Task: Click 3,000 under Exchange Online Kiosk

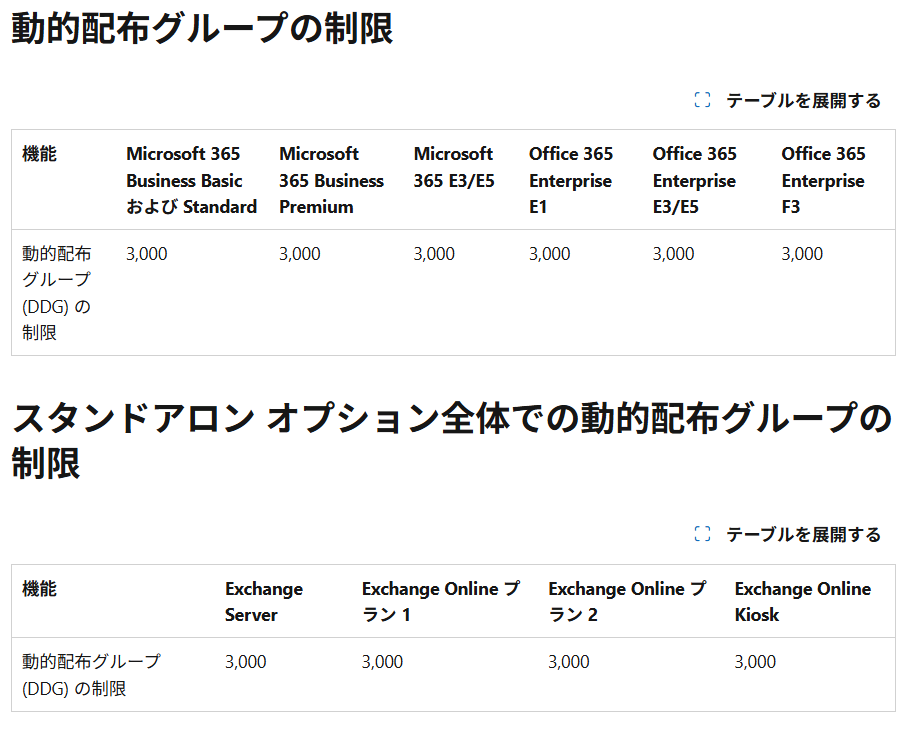Action: pos(755,662)
